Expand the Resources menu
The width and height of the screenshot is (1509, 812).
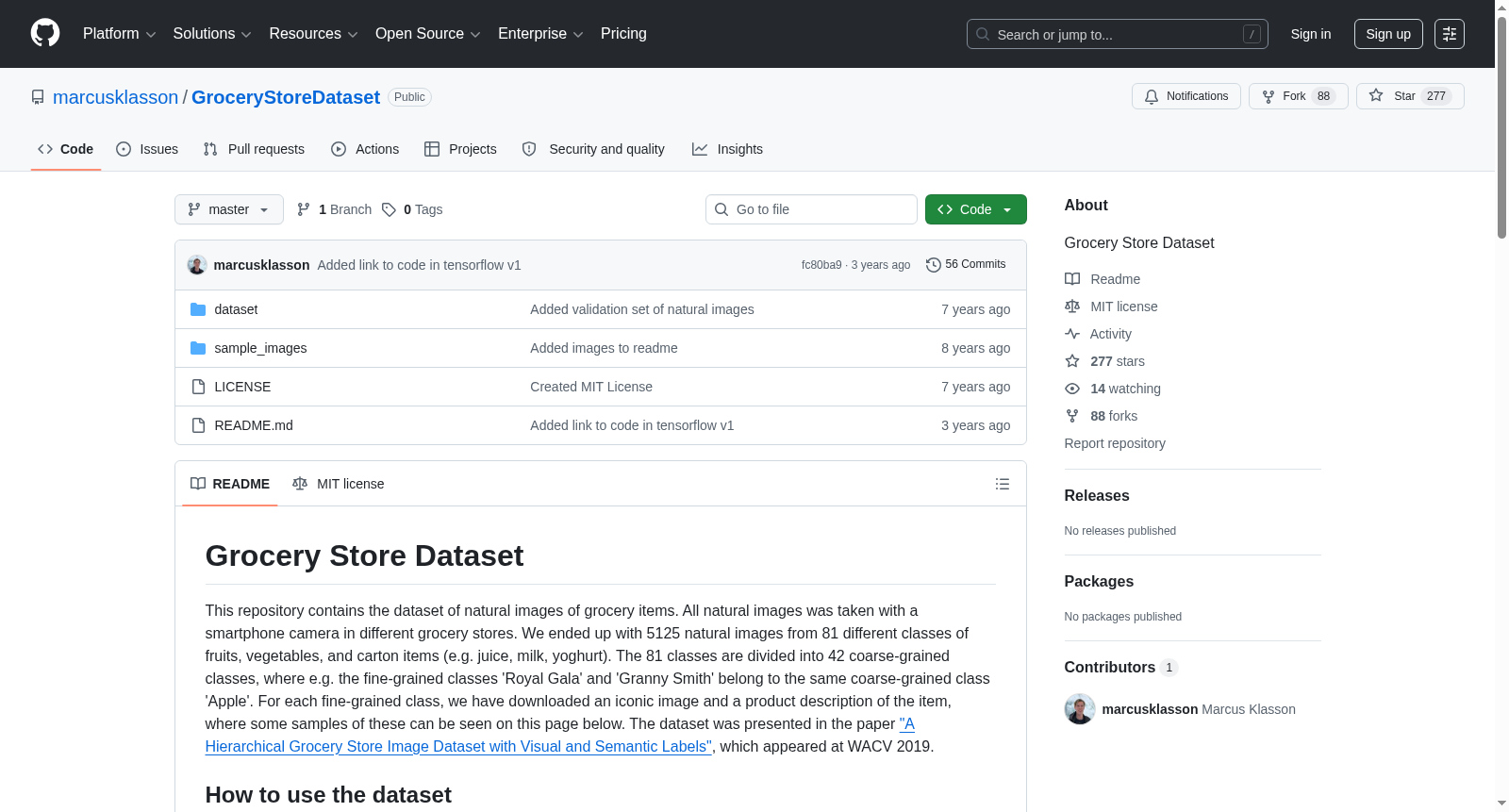pos(314,34)
